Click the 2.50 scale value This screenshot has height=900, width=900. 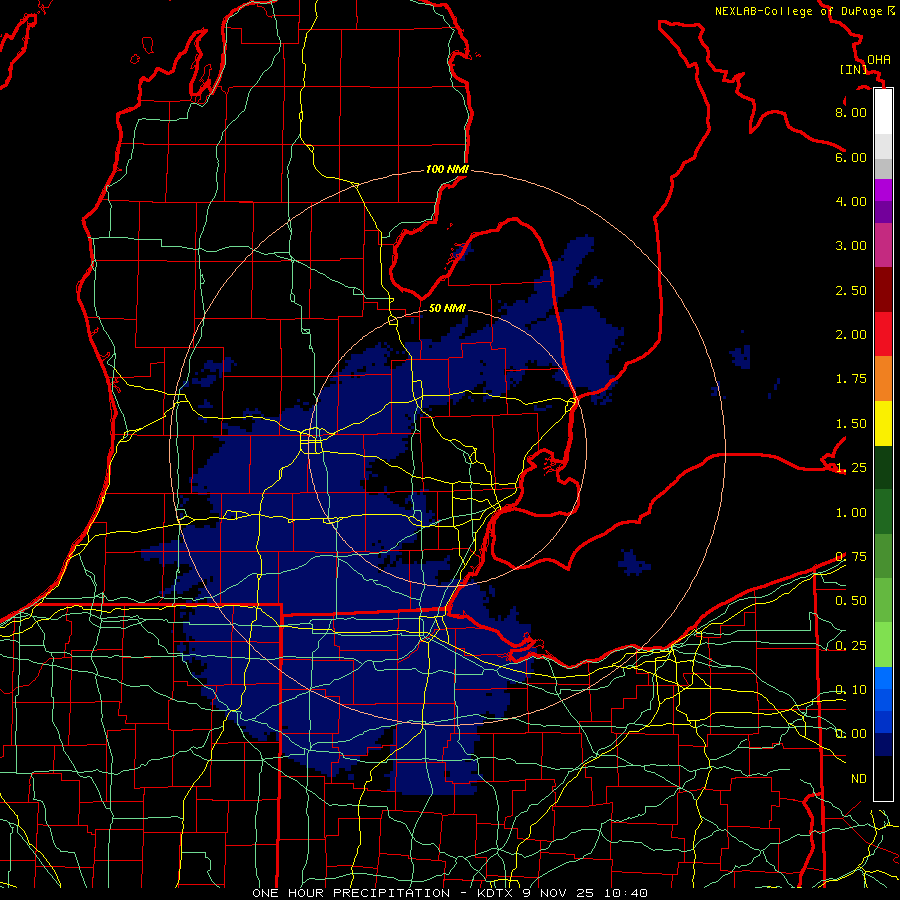pos(851,290)
